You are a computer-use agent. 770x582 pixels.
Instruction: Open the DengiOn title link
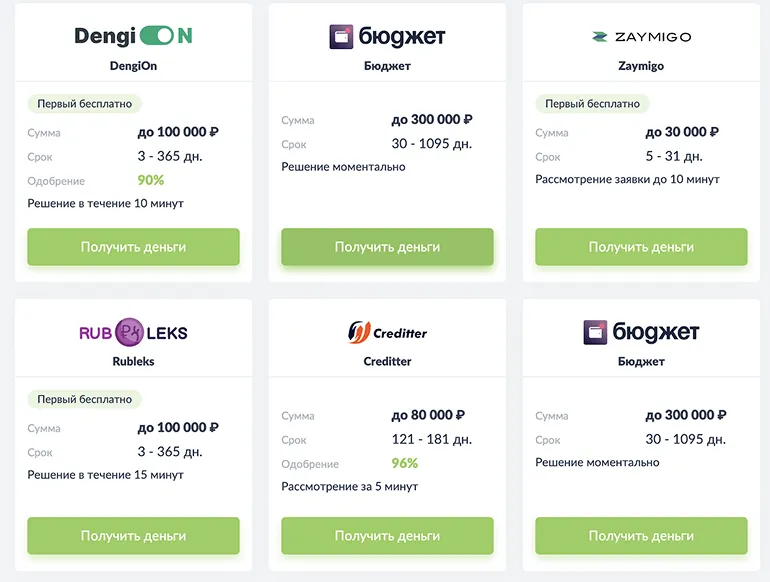point(133,66)
